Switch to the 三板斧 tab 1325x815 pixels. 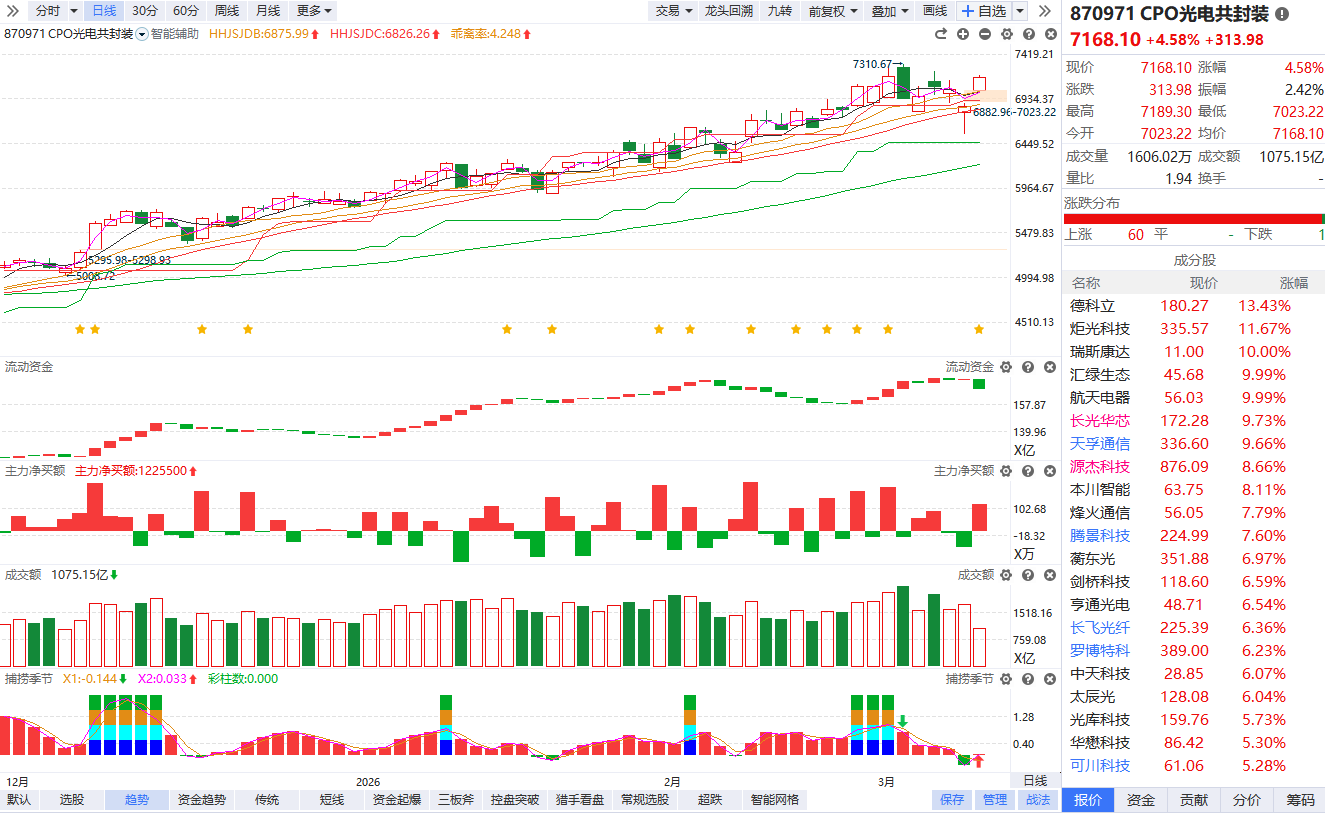pos(455,800)
